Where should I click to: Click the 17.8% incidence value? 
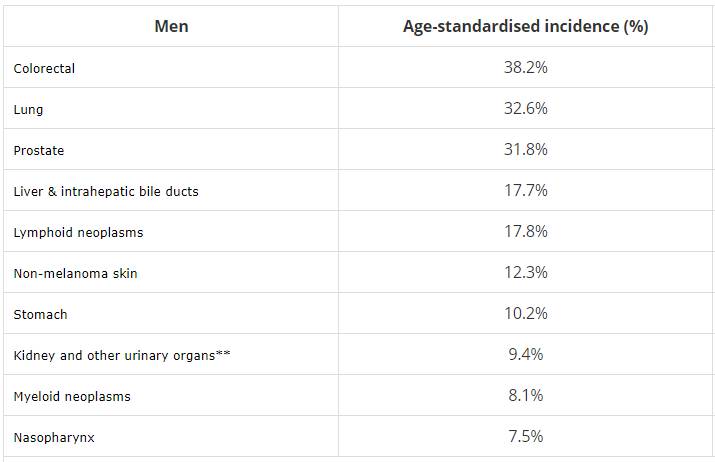(525, 232)
